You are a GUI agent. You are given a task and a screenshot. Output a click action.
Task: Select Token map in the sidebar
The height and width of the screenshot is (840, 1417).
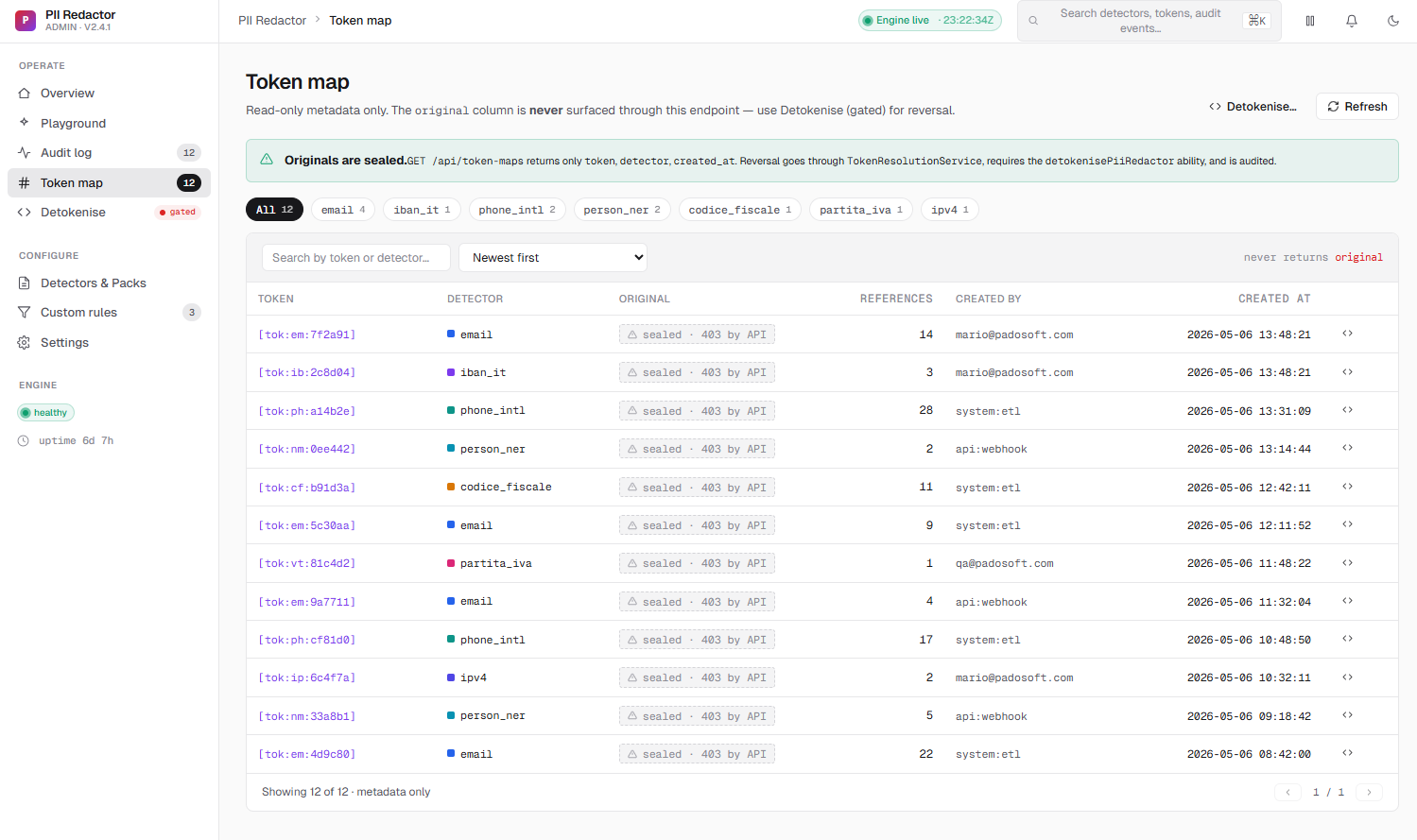(109, 183)
